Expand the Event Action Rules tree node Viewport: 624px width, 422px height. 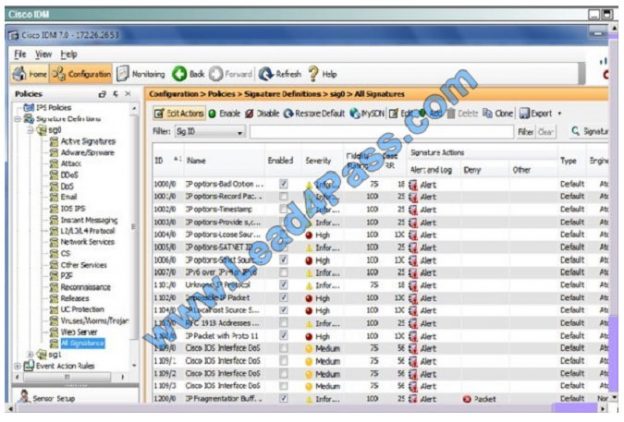[17, 365]
